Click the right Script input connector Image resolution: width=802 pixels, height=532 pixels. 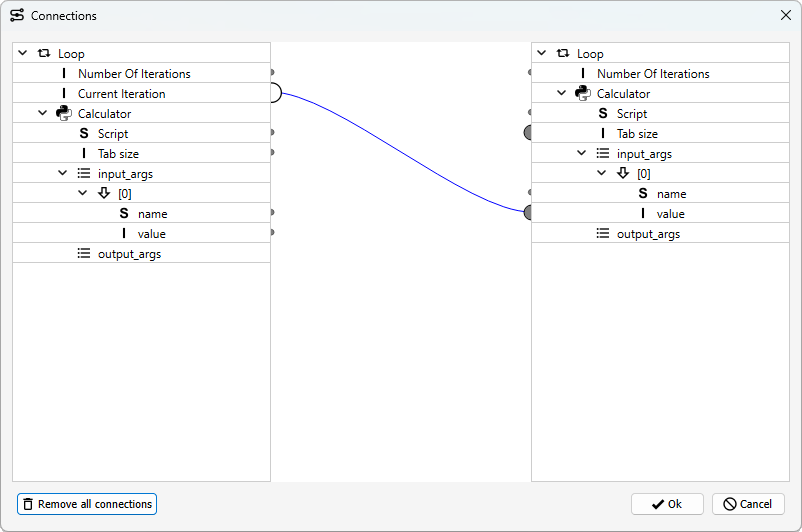click(530, 112)
